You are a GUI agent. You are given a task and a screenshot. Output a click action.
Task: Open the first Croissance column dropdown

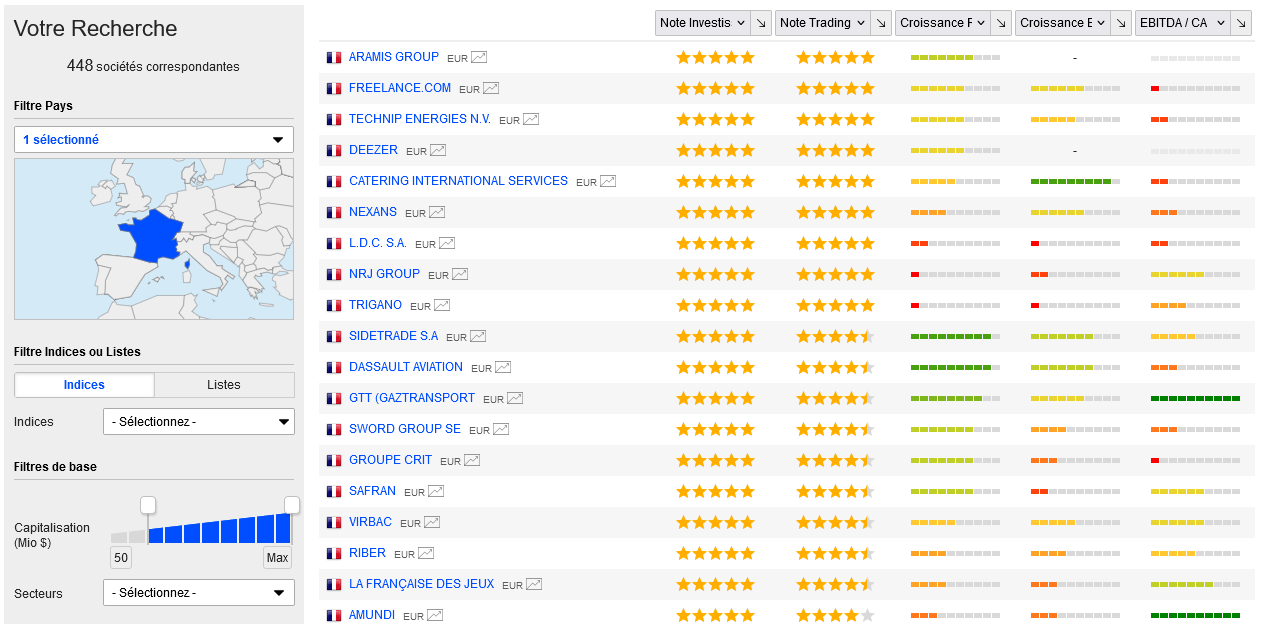[943, 23]
